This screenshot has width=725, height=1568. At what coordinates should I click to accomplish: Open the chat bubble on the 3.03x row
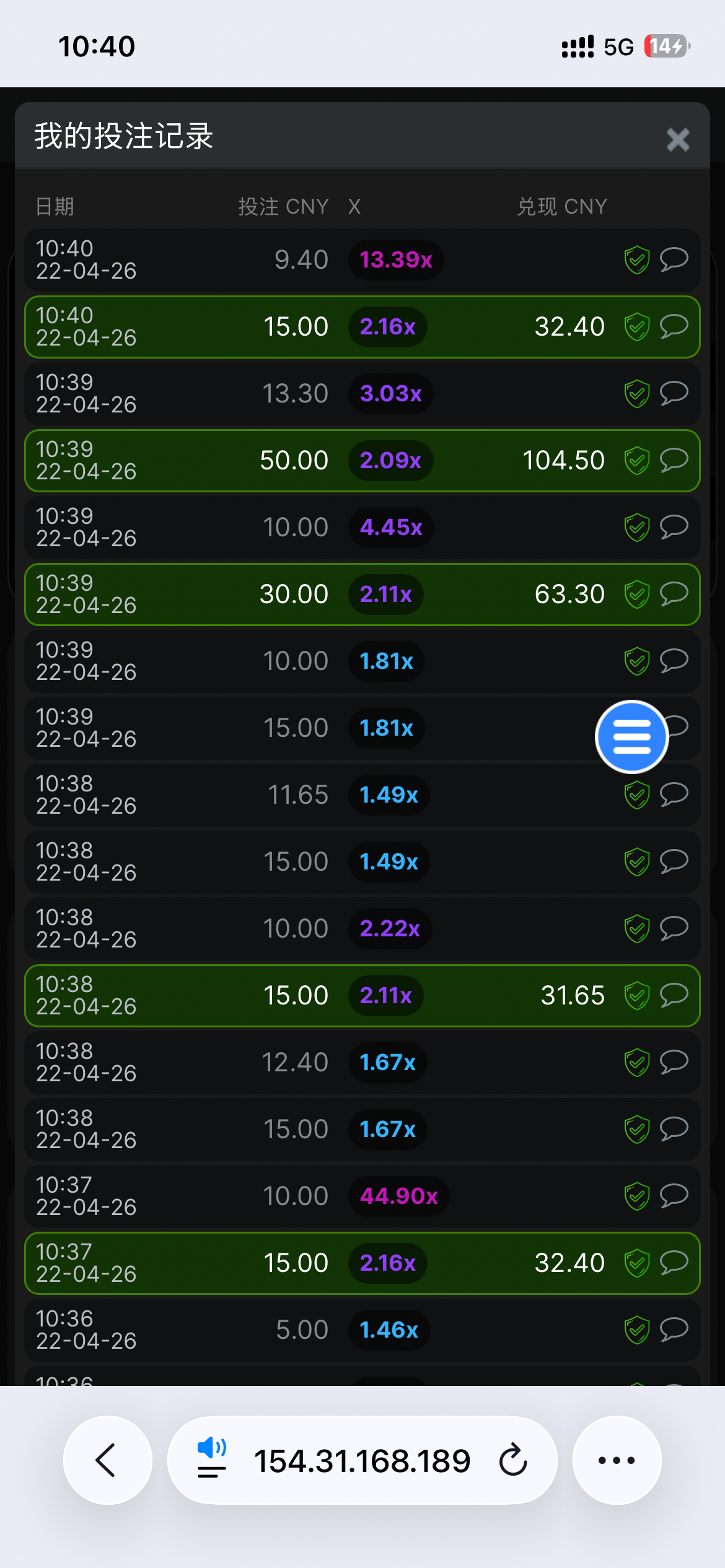[x=674, y=393]
